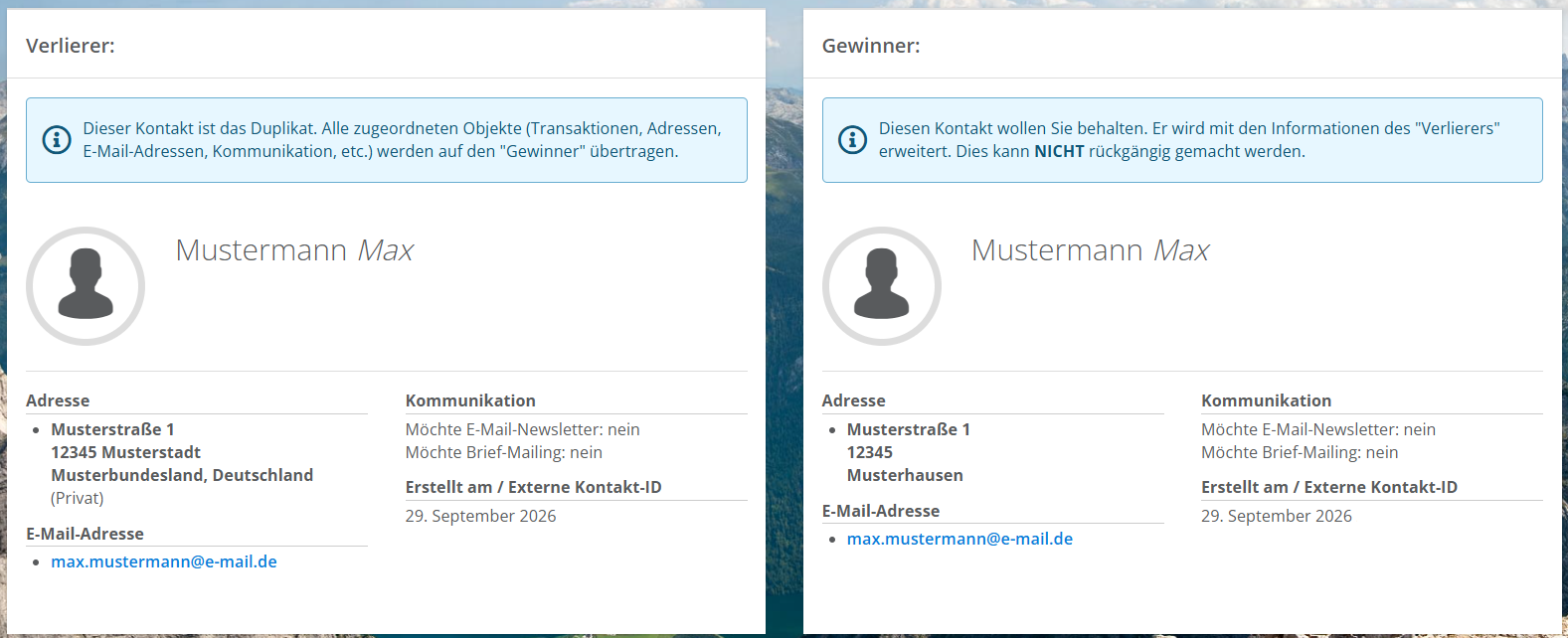Click the Verlierer 'E-Mail-Adresse' heading
Viewport: 1568px width, 638px height.
pos(85,534)
